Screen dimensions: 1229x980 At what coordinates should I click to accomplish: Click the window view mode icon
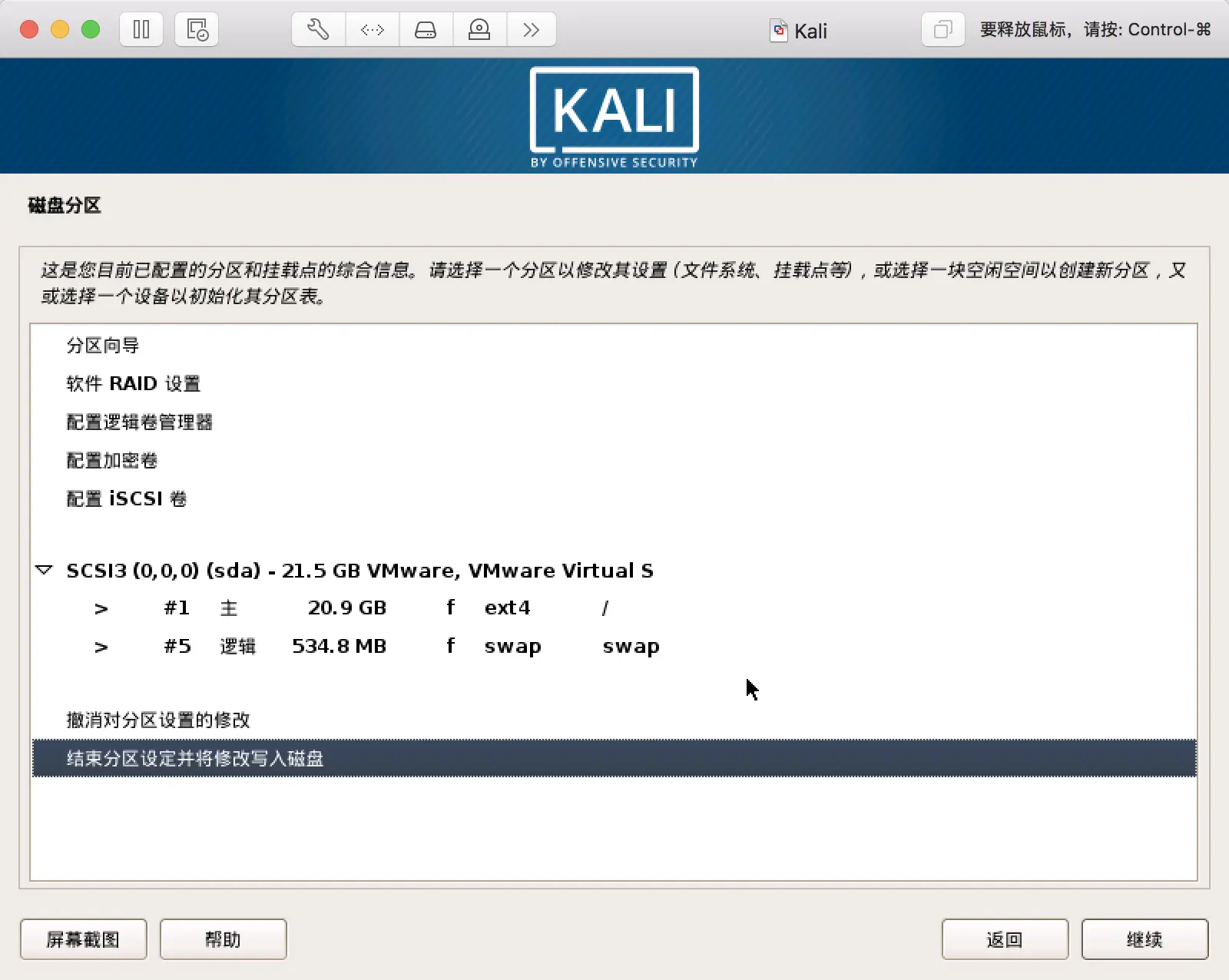[942, 30]
